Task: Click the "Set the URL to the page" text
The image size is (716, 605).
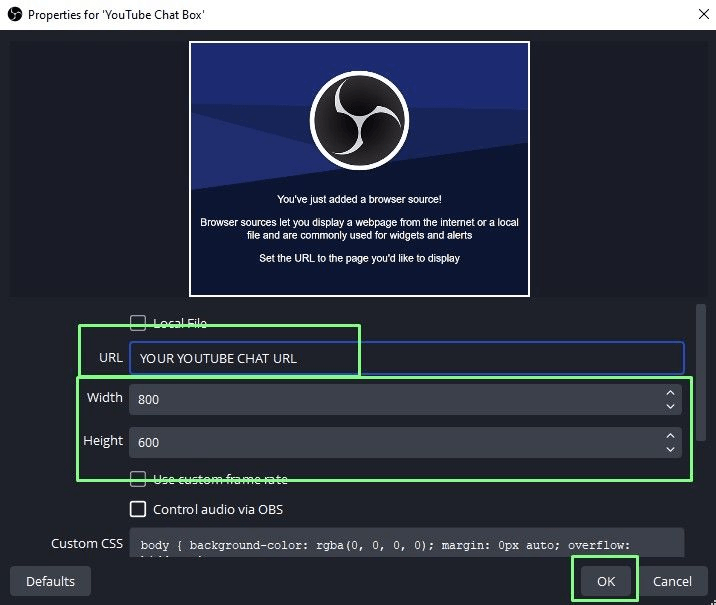Action: click(359, 258)
